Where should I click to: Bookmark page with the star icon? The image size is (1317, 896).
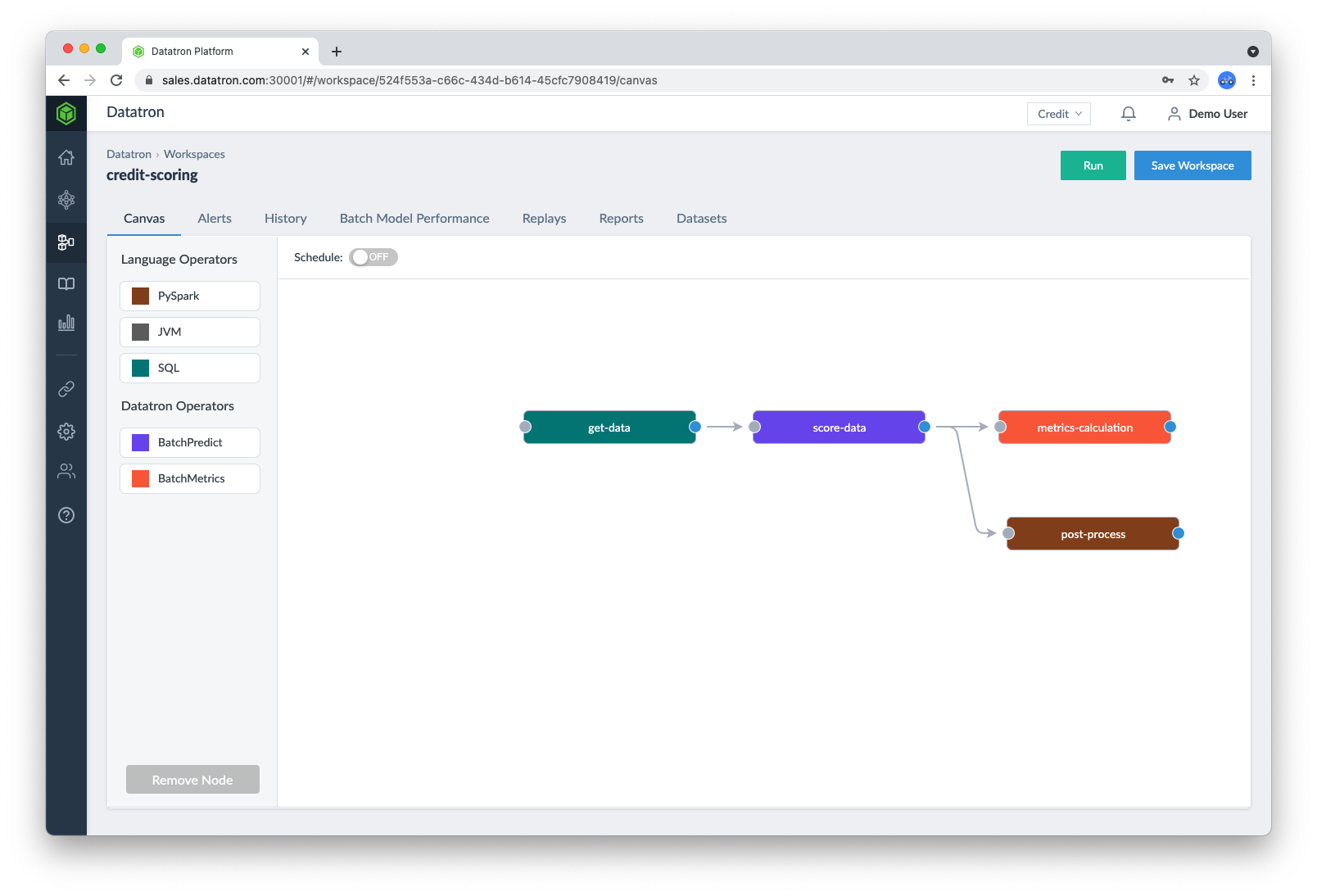tap(1194, 80)
